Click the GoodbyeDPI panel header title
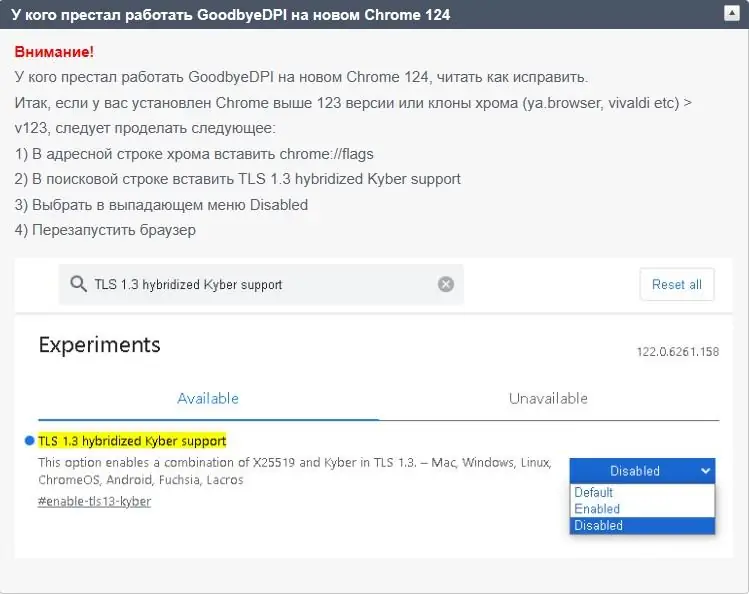Viewport: 749px width, 594px height. (x=230, y=14)
